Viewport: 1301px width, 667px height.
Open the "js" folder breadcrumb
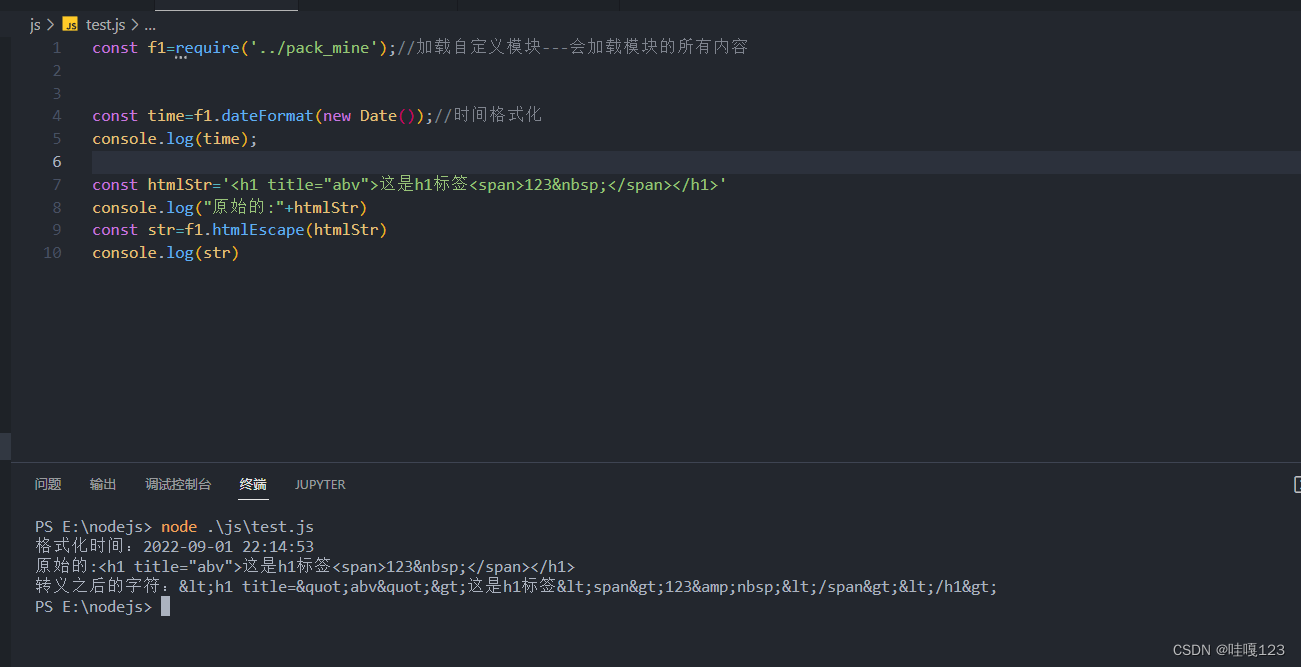coord(35,25)
